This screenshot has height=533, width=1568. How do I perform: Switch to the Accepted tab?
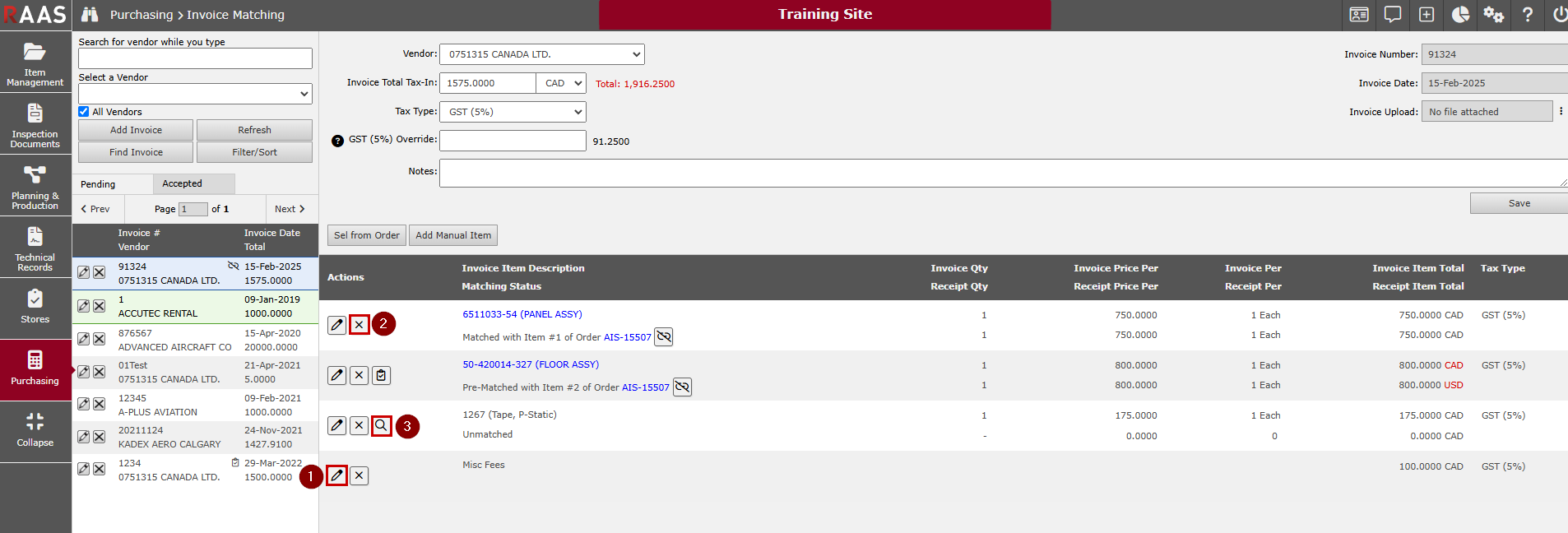pos(182,183)
